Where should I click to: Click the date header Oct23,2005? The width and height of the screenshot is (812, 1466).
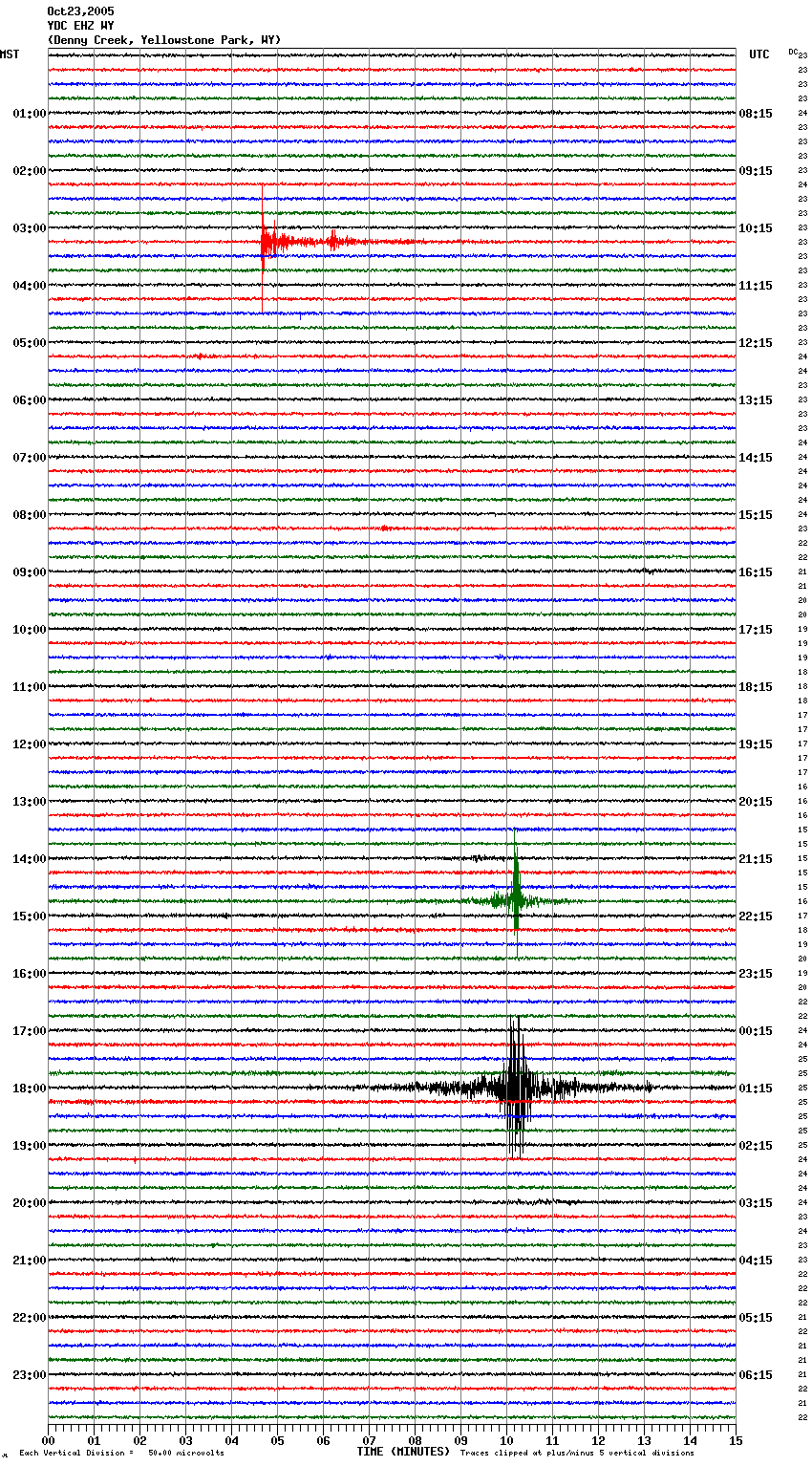click(80, 11)
